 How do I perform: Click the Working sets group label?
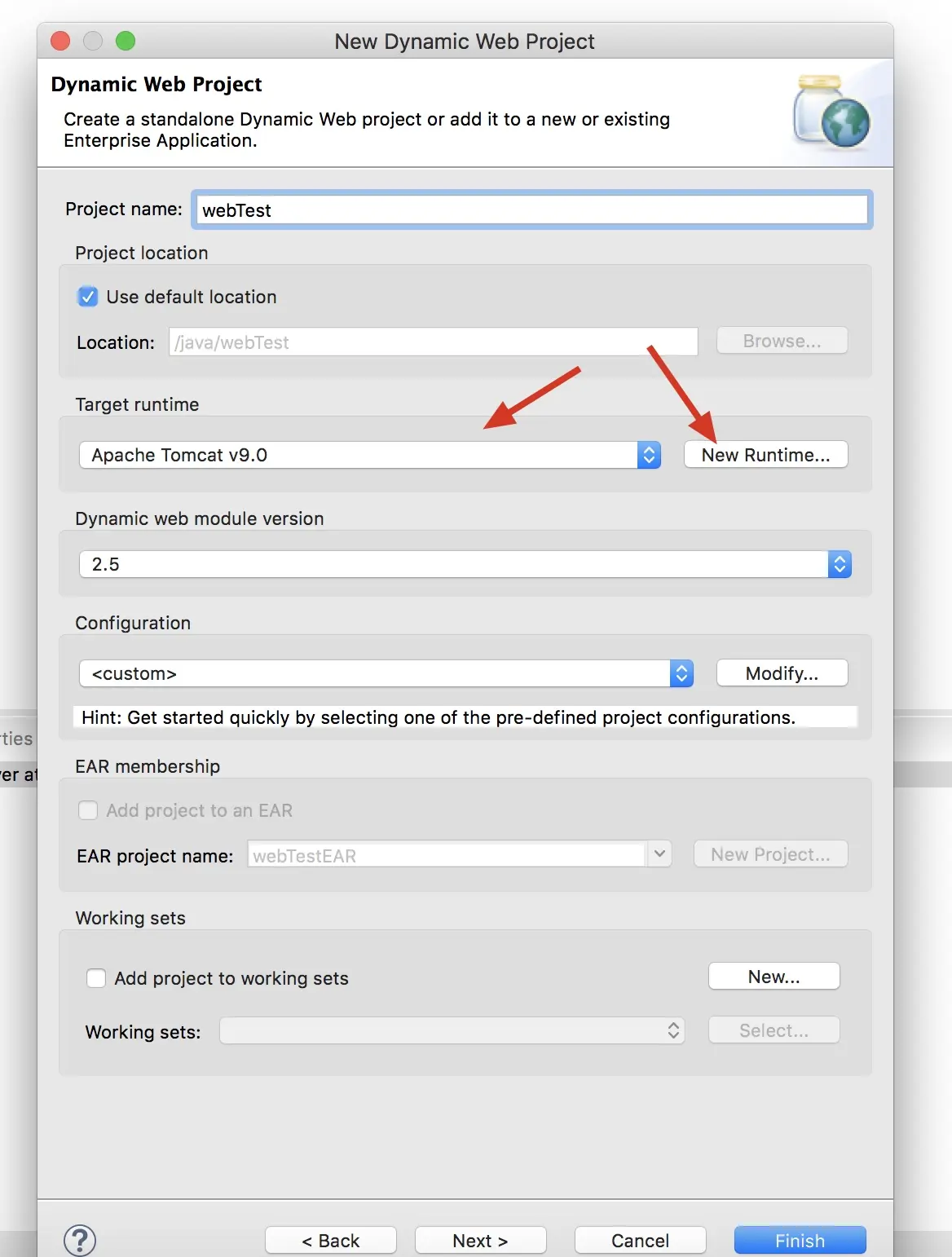tap(130, 918)
